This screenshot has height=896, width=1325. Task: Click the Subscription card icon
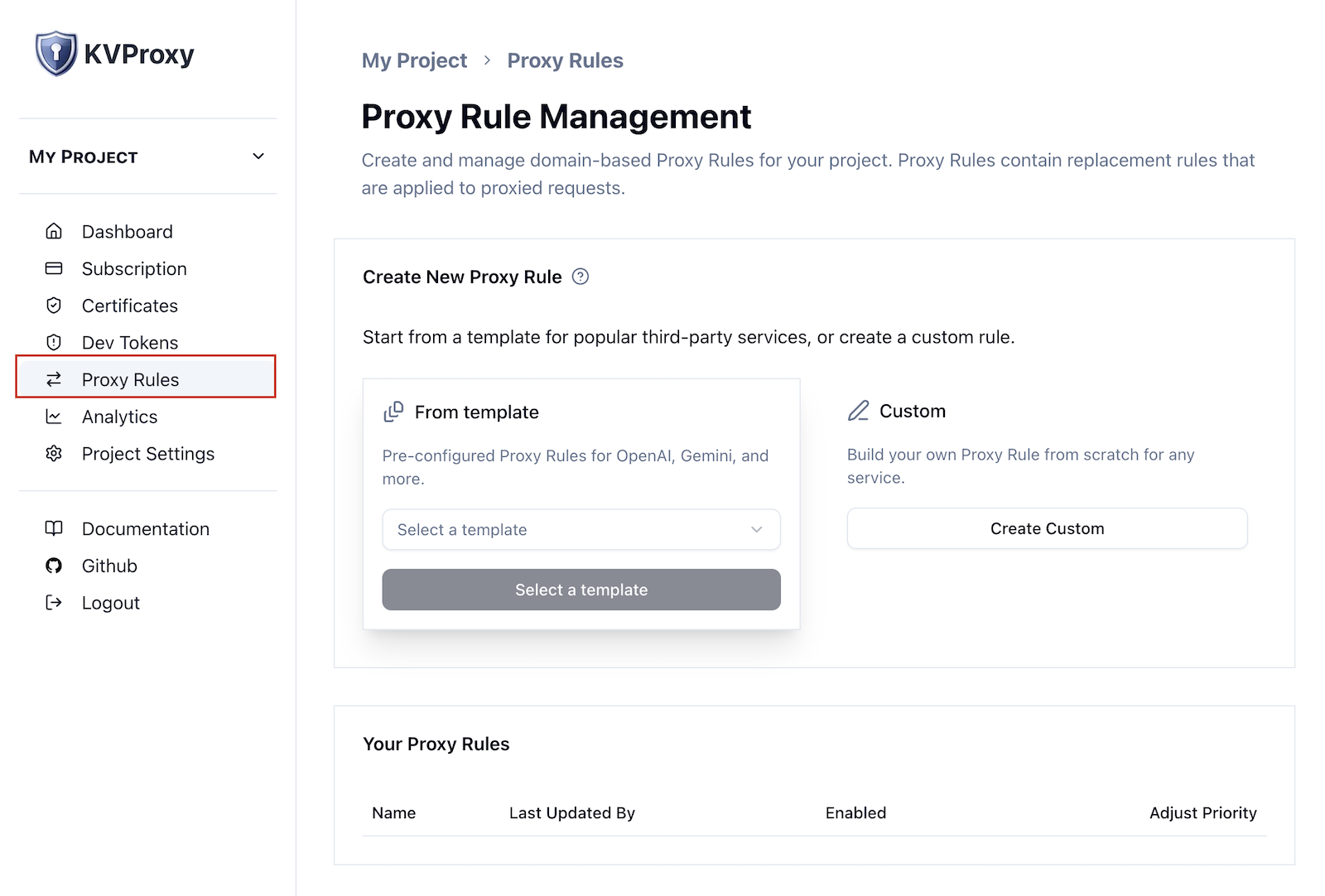pos(53,268)
